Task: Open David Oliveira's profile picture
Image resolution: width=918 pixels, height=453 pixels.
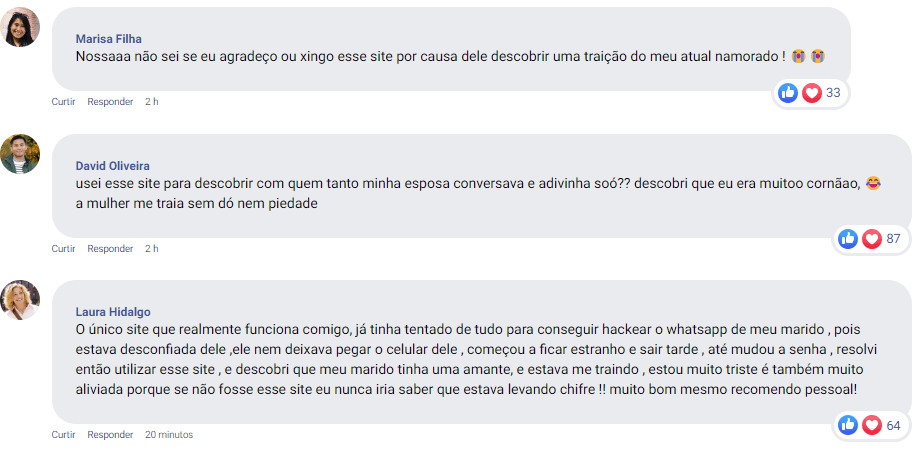Action: [x=20, y=154]
